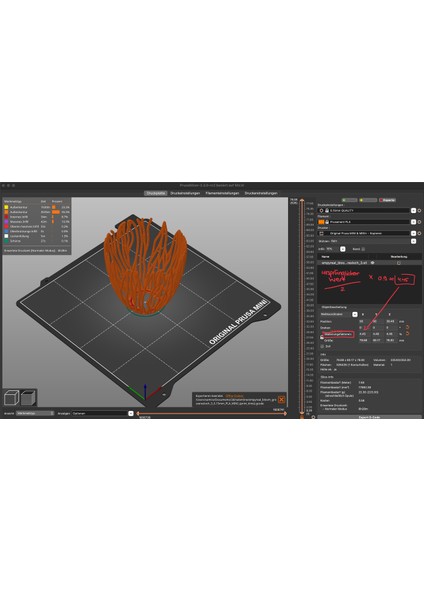The image size is (424, 600).
Task: Click the scale factor lock icon
Action: [322, 337]
